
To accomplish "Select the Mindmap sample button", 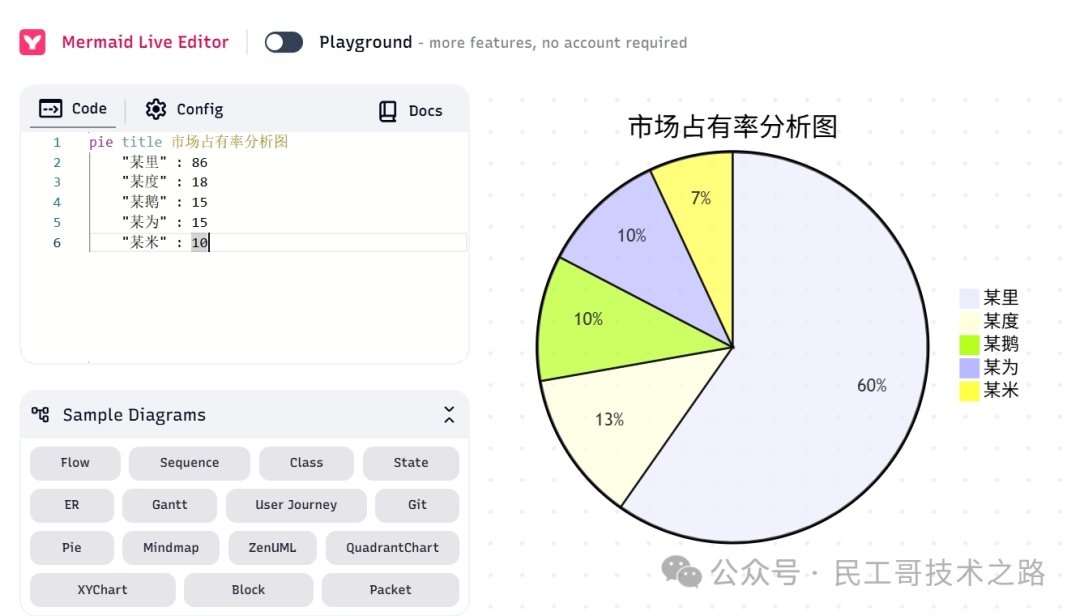I will click(171, 548).
